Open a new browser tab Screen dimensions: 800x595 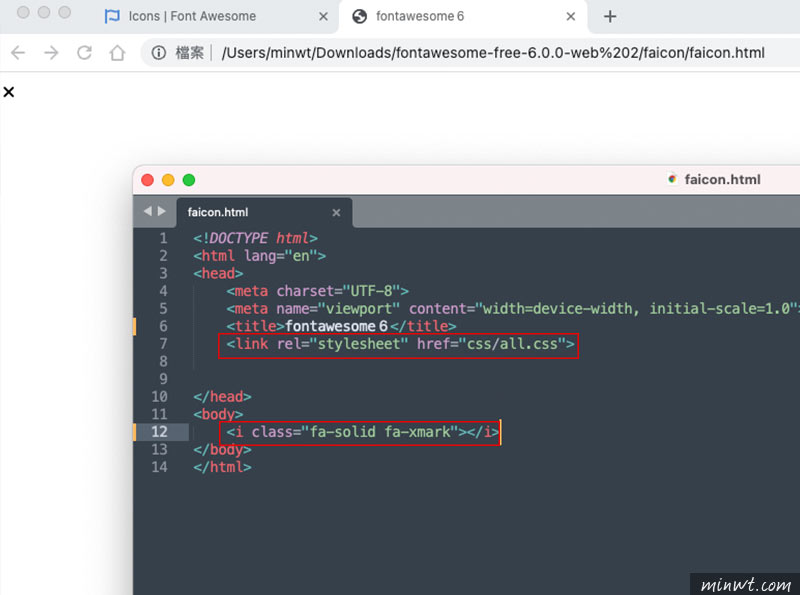click(x=610, y=16)
